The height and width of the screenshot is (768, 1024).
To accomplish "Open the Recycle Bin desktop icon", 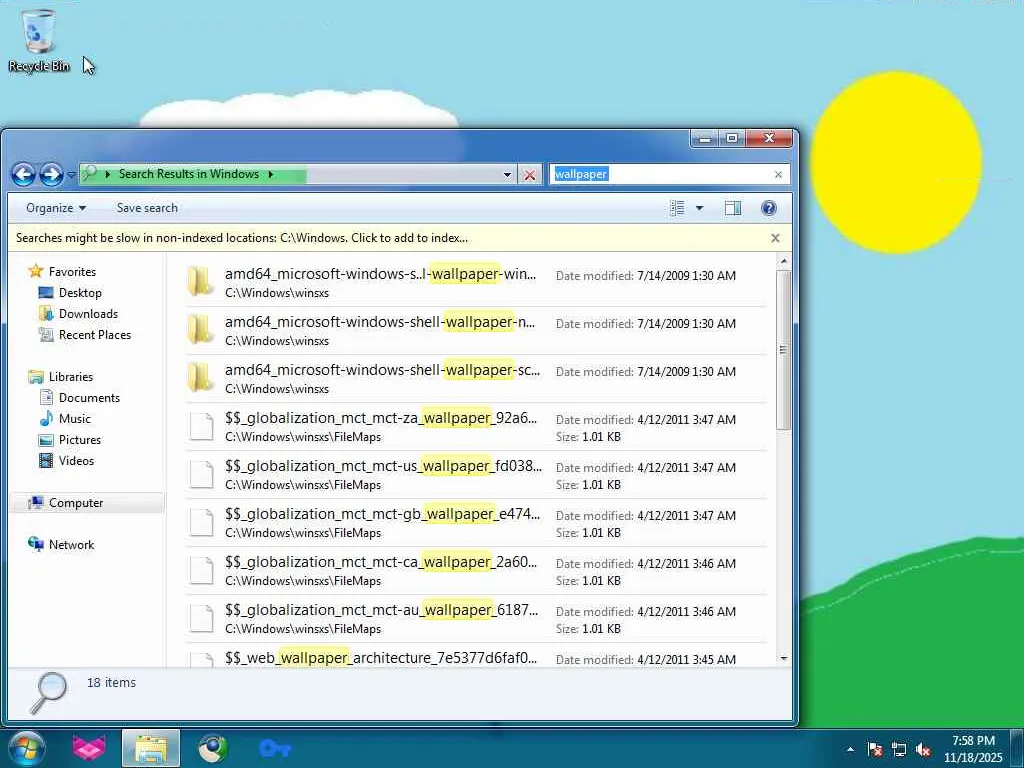I will click(39, 40).
